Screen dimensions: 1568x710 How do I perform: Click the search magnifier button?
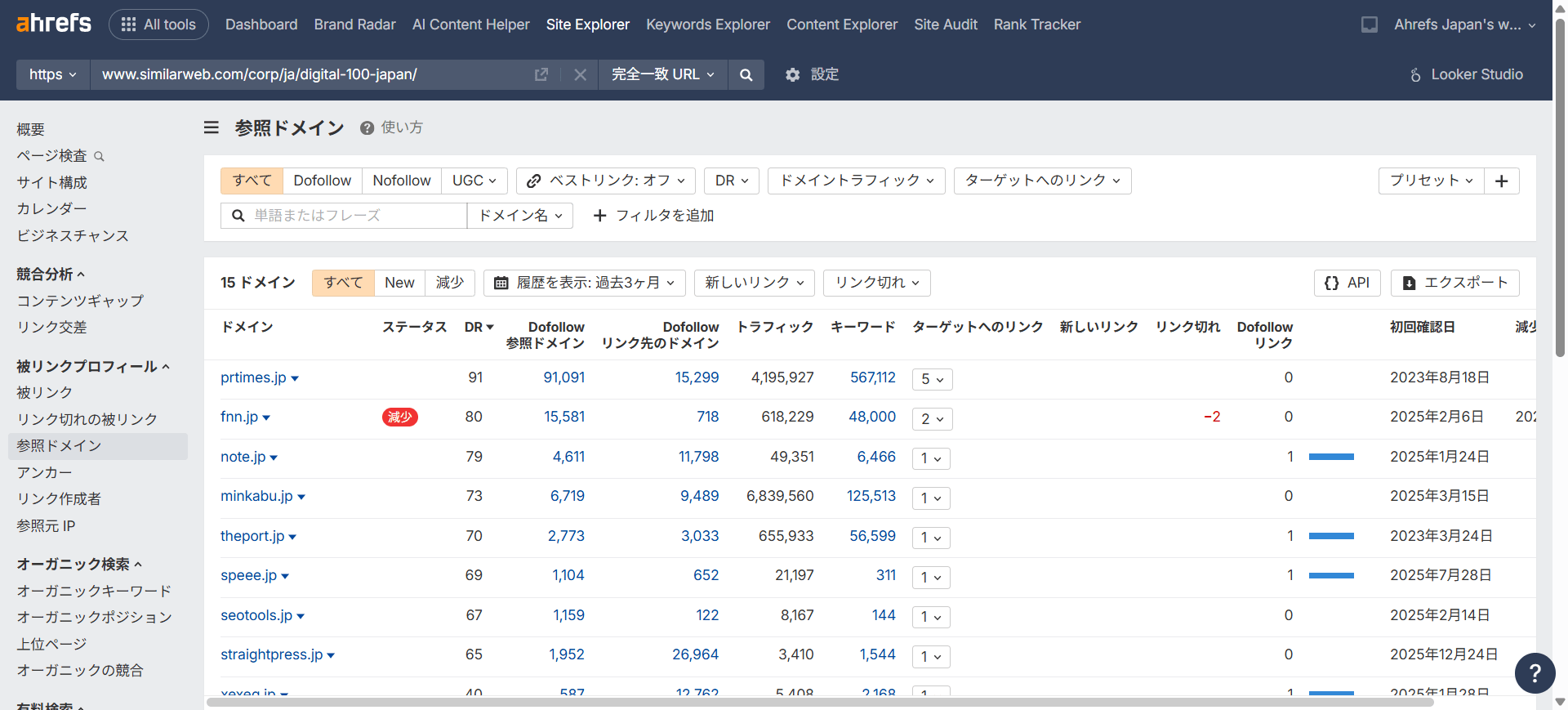[x=746, y=74]
